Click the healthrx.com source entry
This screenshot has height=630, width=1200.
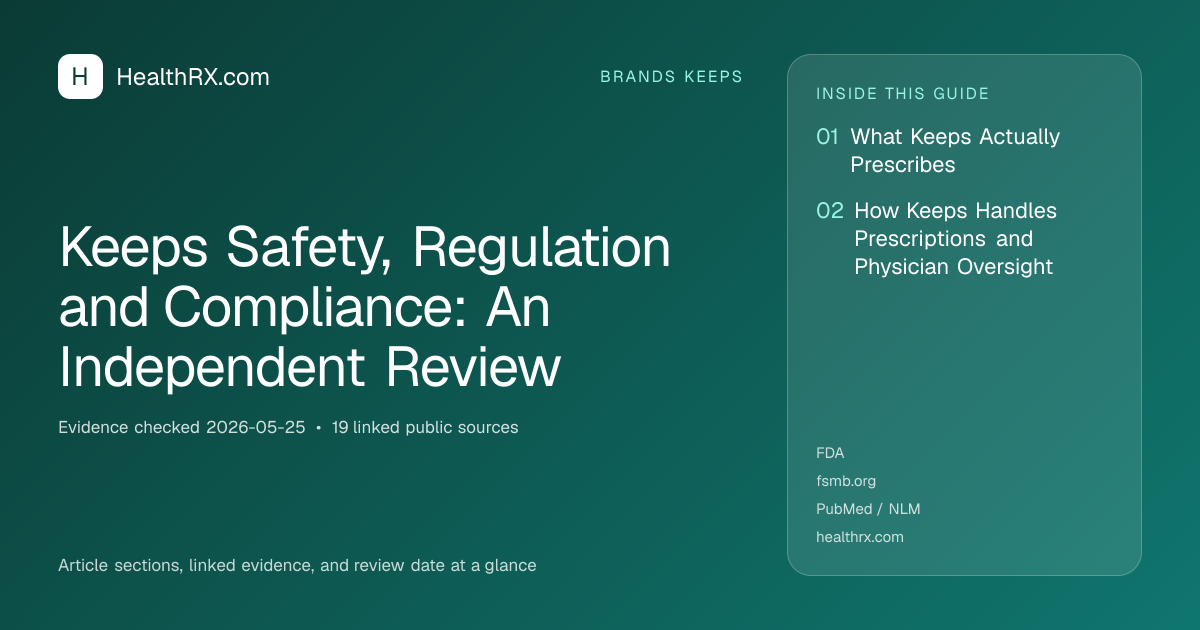pyautogui.click(x=860, y=537)
